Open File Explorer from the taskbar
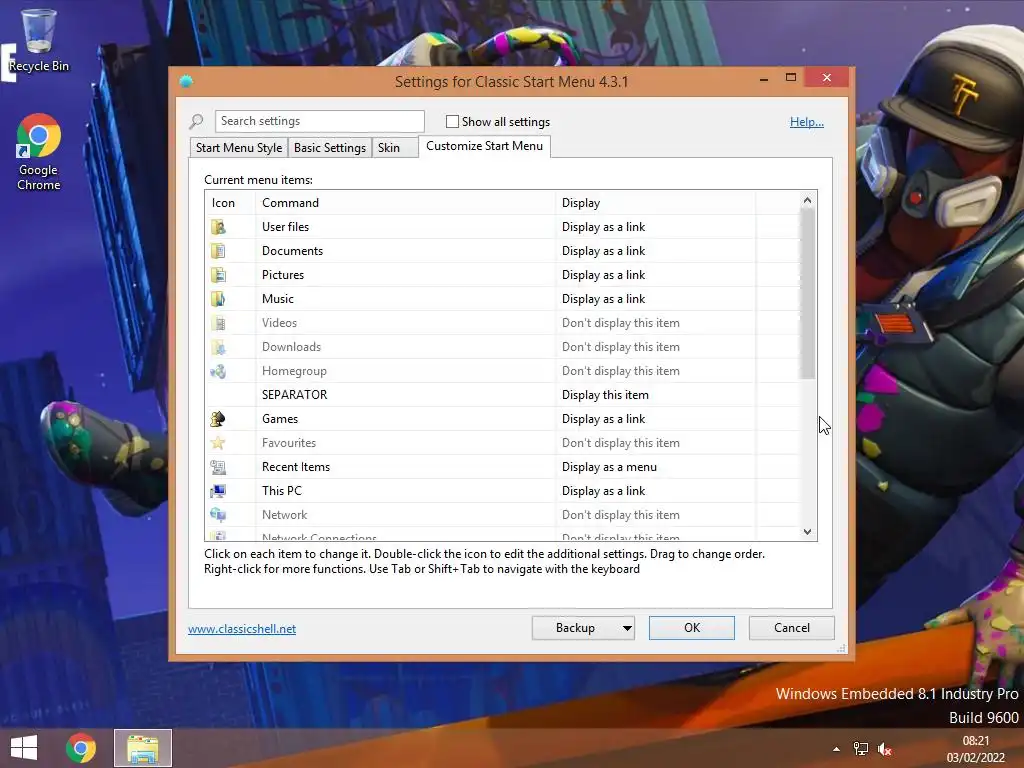The height and width of the screenshot is (768, 1024). click(x=143, y=748)
